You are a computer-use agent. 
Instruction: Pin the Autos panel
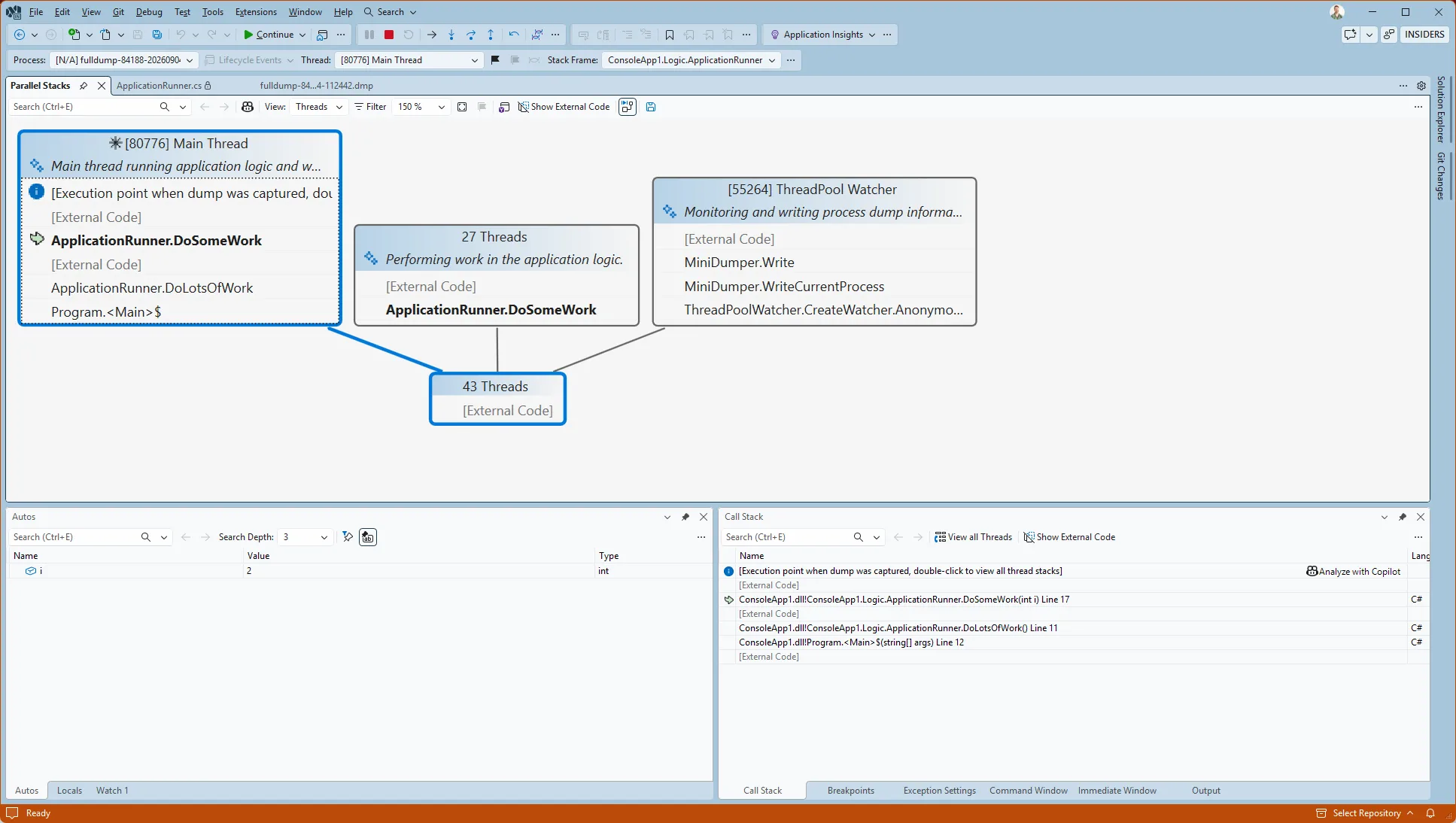(x=685, y=517)
